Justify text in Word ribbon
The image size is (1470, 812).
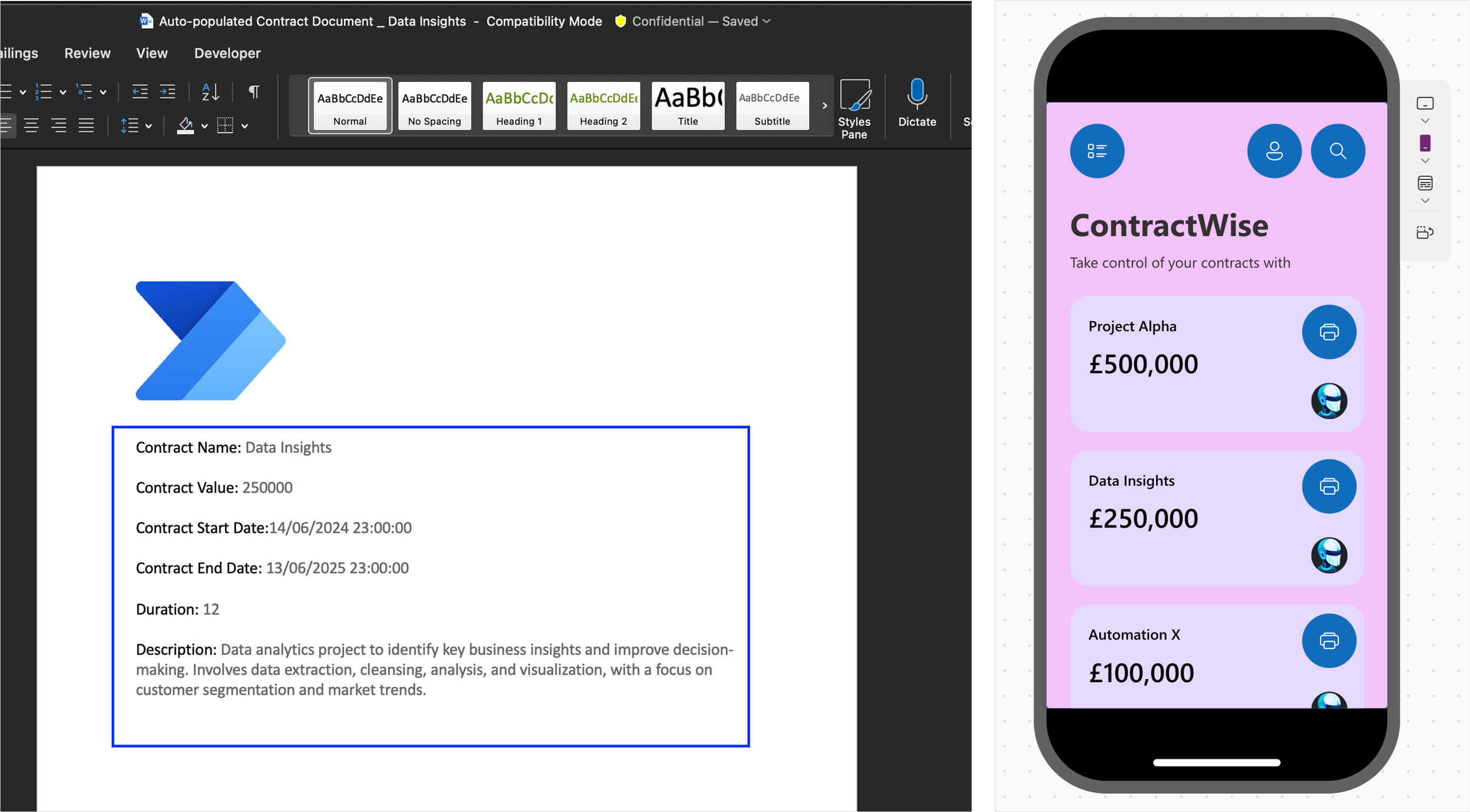coord(86,125)
